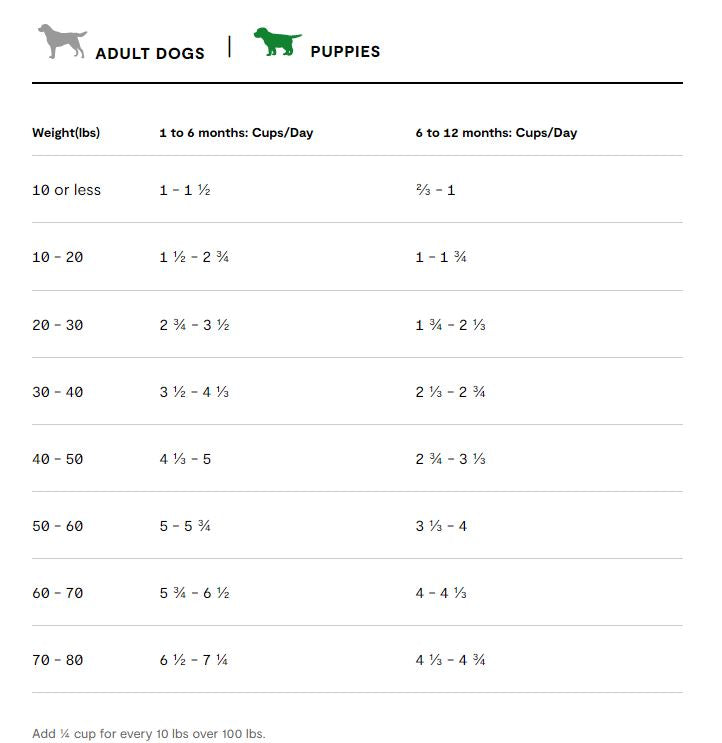Click the 50 - 60 weight row label
The image size is (722, 743).
pyautogui.click(x=57, y=526)
